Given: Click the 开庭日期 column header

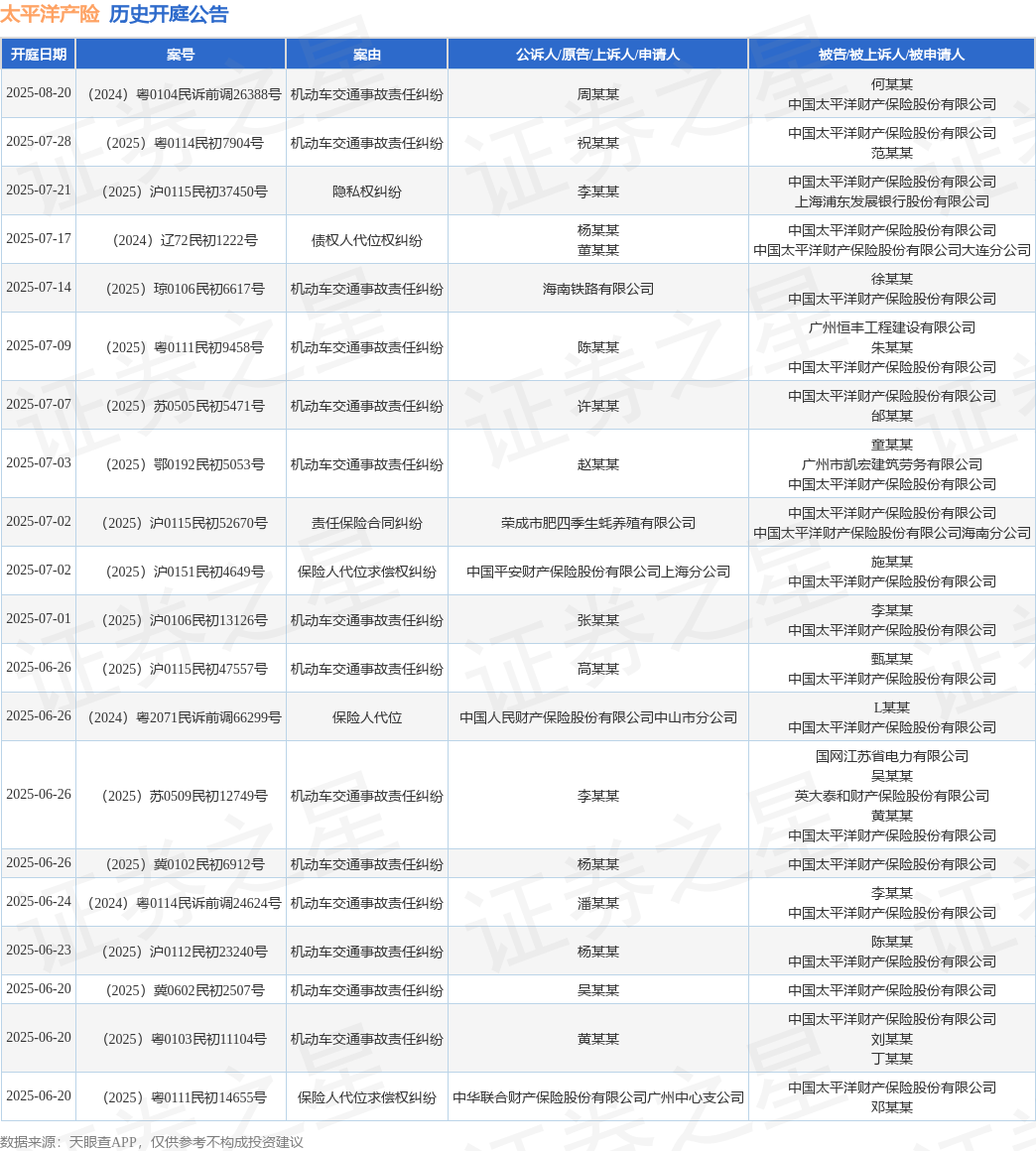Looking at the screenshot, I should click(x=38, y=55).
